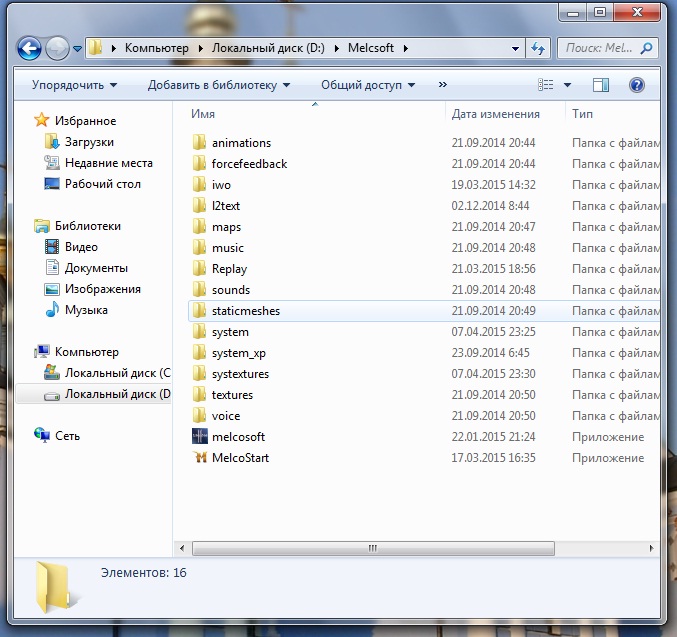Click the Компьютер breadcrumb segment
The width and height of the screenshot is (677, 637).
coord(157,48)
